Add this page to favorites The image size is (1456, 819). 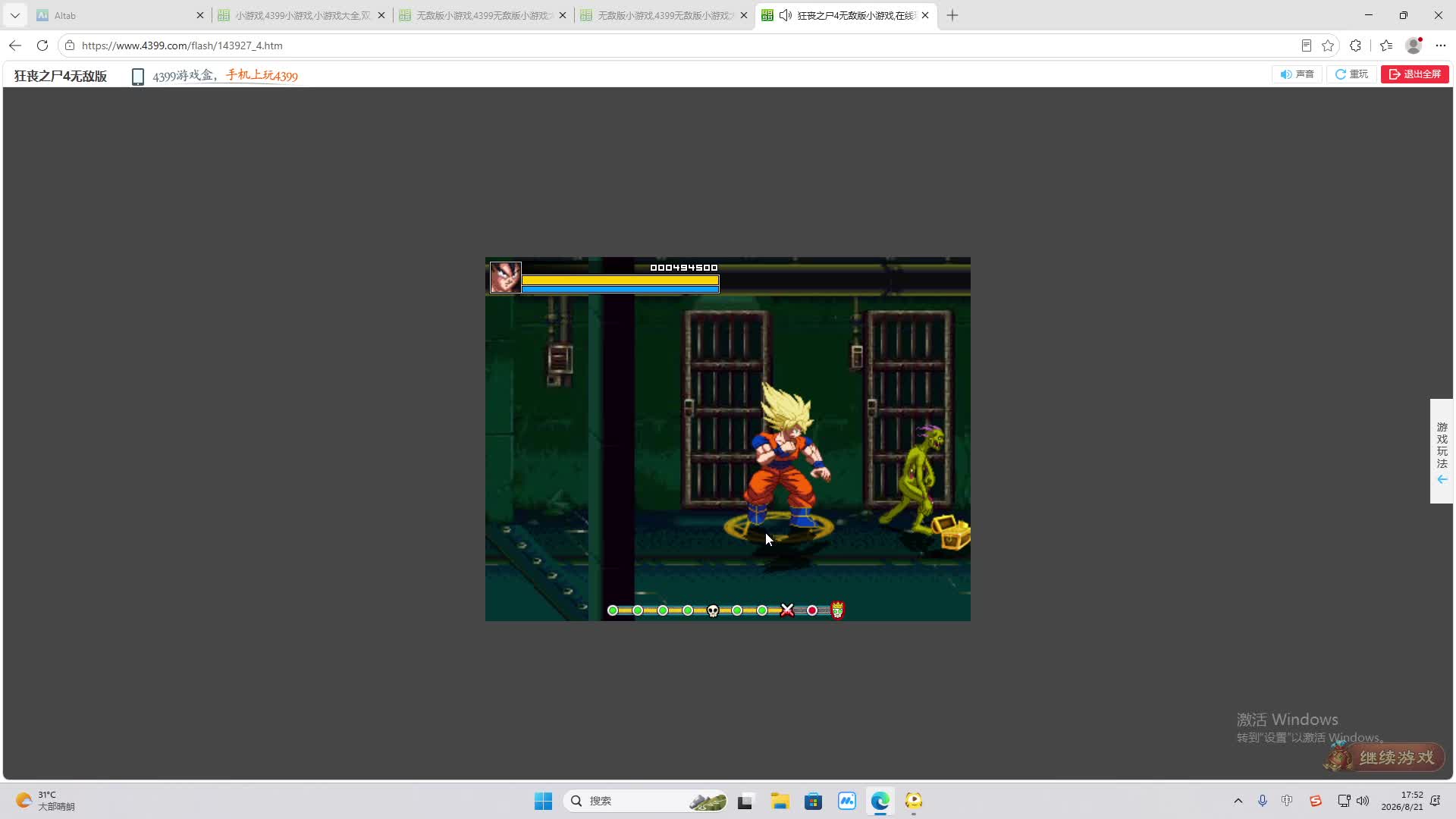pyautogui.click(x=1328, y=45)
